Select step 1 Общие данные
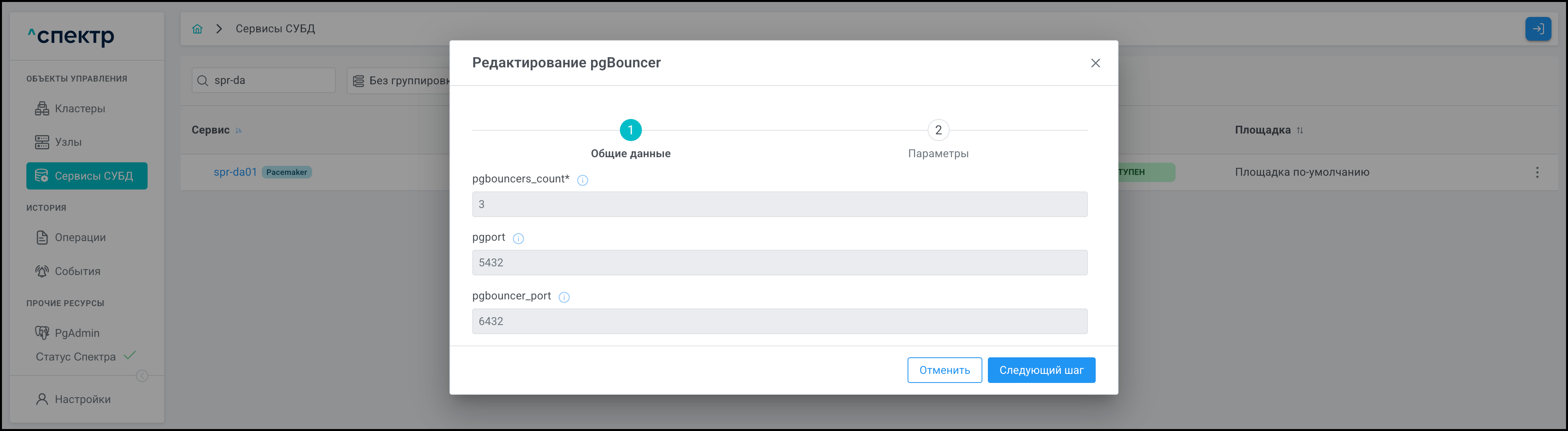Viewport: 1568px width, 431px height. tap(630, 130)
